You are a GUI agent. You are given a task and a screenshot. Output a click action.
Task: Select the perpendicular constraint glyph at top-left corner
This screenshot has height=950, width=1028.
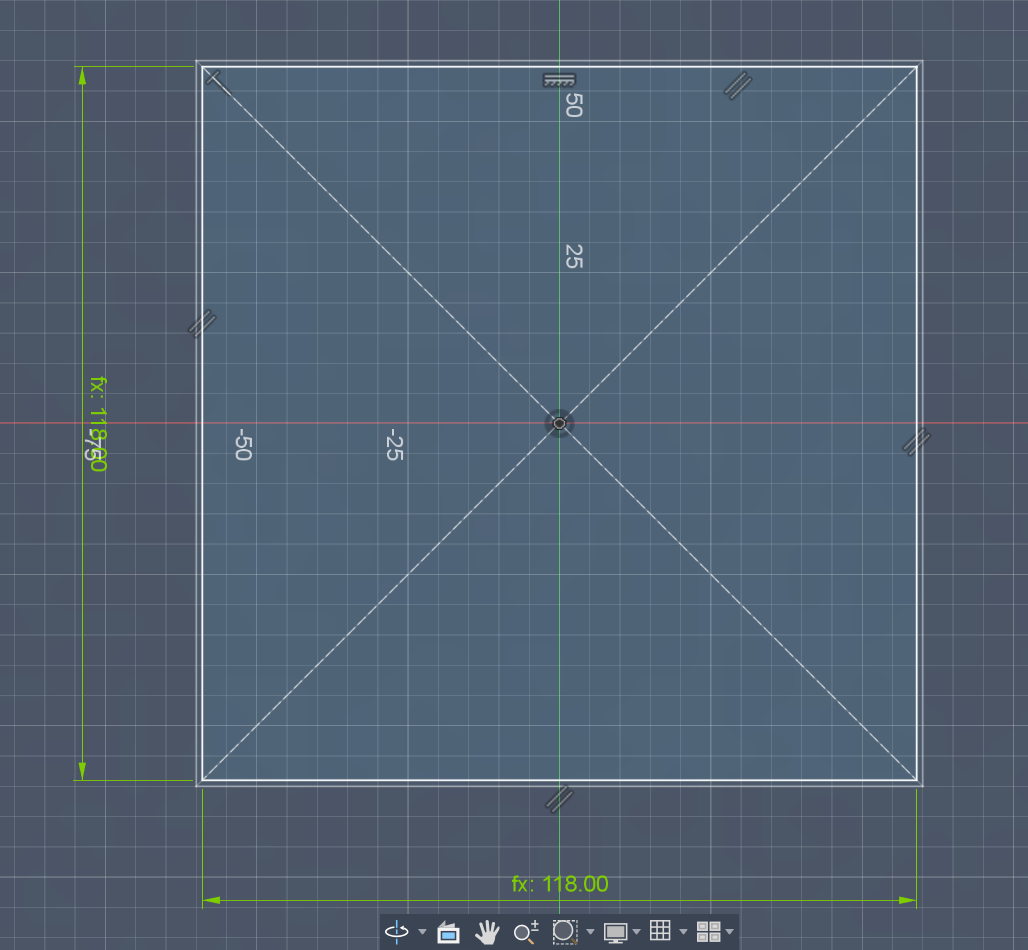(x=218, y=83)
